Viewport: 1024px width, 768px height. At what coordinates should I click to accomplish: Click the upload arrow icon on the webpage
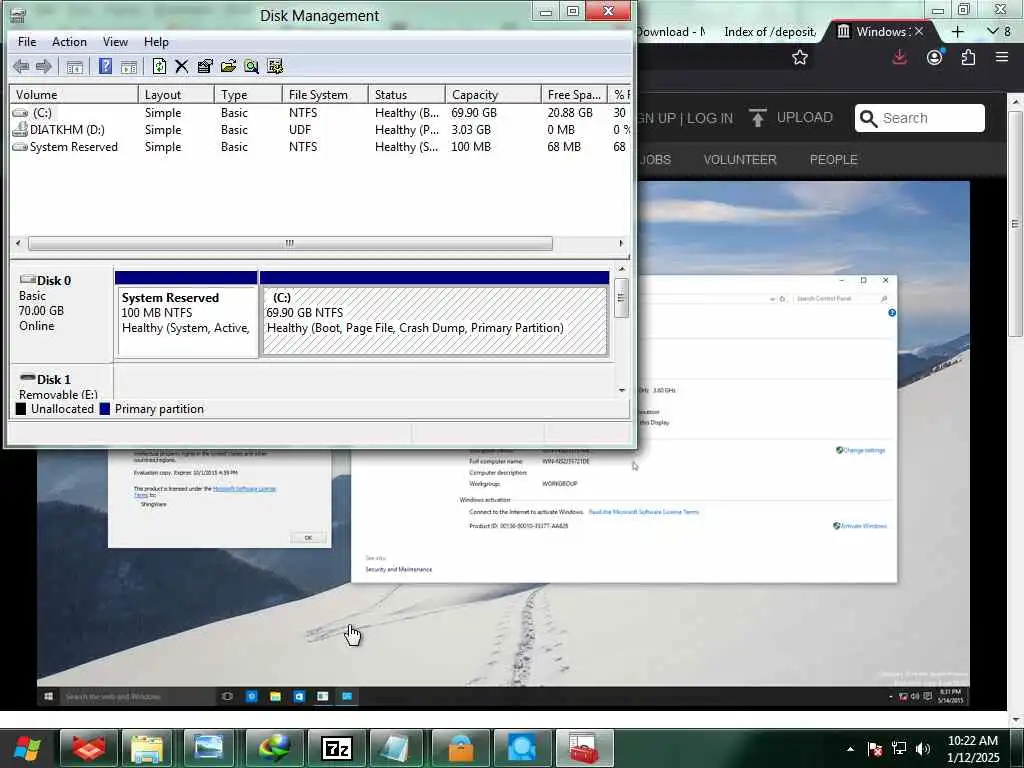758,118
